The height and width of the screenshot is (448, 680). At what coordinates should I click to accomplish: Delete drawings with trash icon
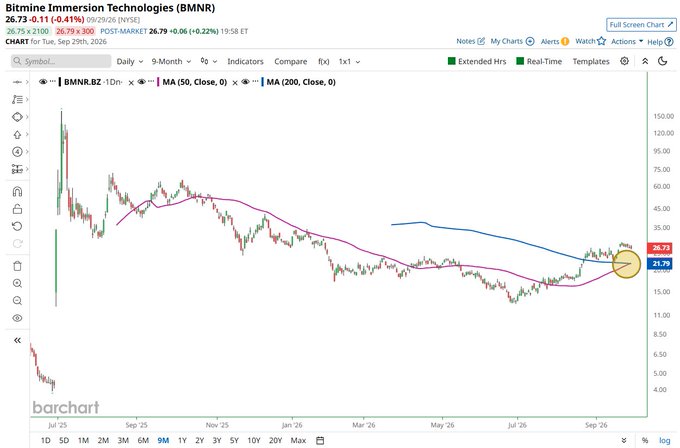coord(17,266)
